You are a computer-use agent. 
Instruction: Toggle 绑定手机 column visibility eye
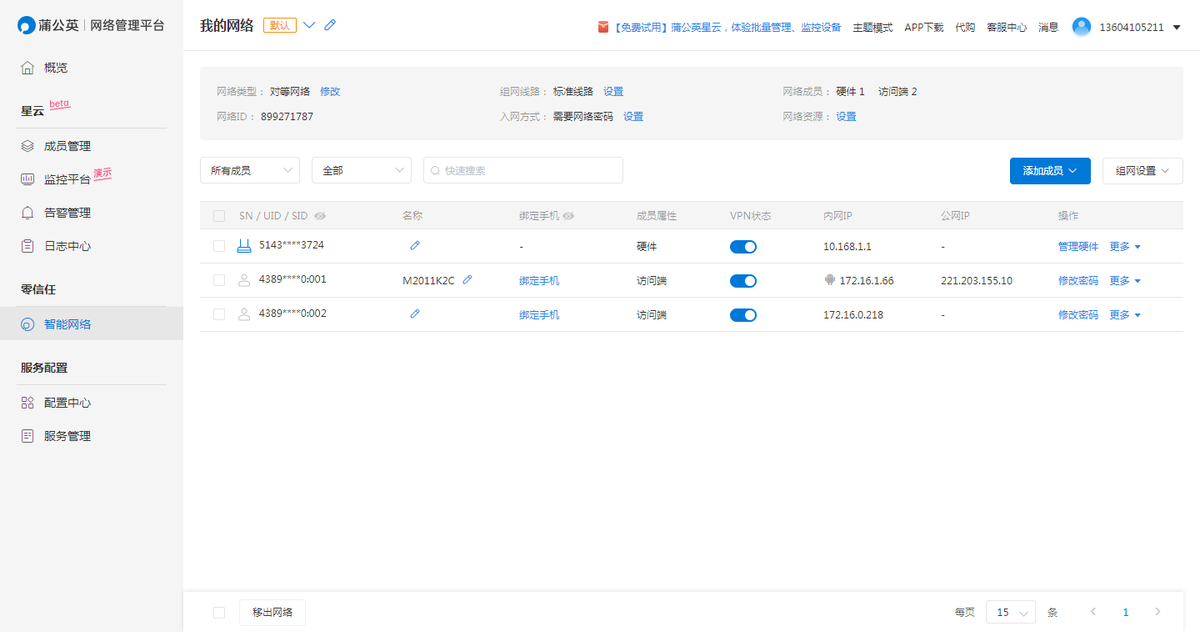click(x=569, y=216)
